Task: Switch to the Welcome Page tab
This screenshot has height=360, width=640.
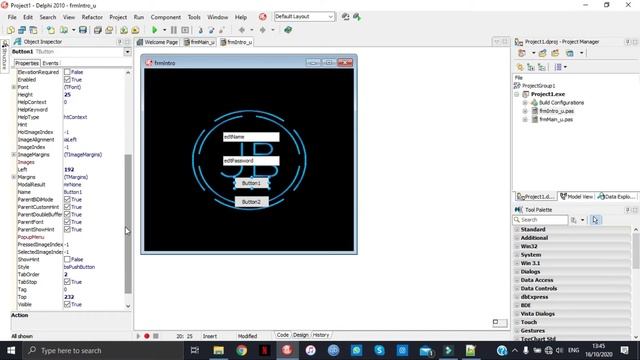Action: 158,42
